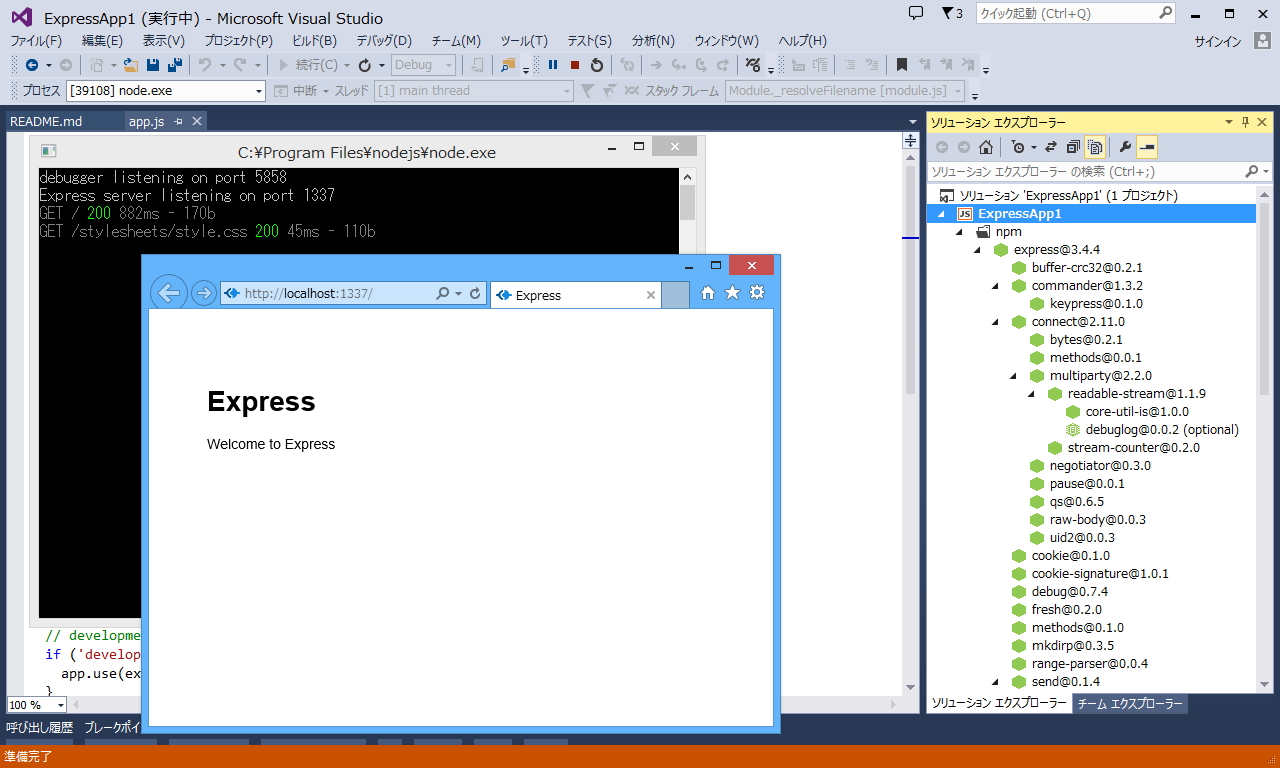
Task: Collapse the multiparty@2.2.0 package node
Action: click(1014, 375)
